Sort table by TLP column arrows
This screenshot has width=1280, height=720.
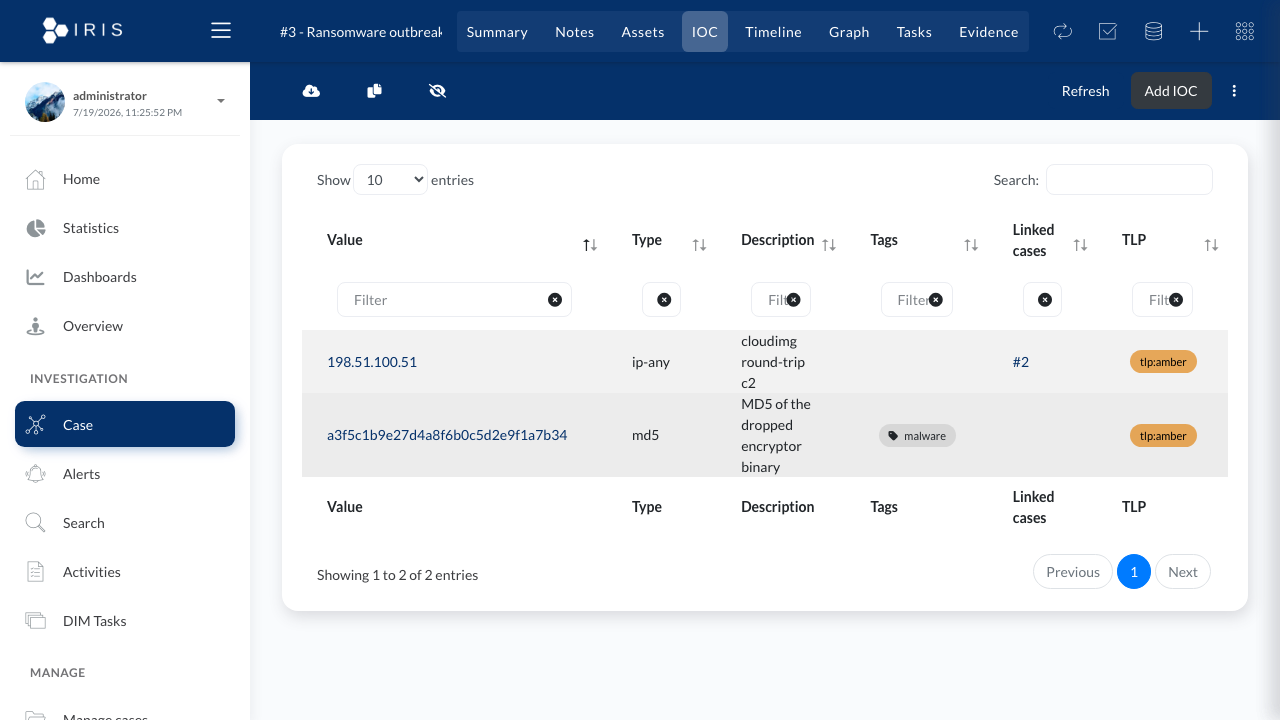click(1211, 245)
